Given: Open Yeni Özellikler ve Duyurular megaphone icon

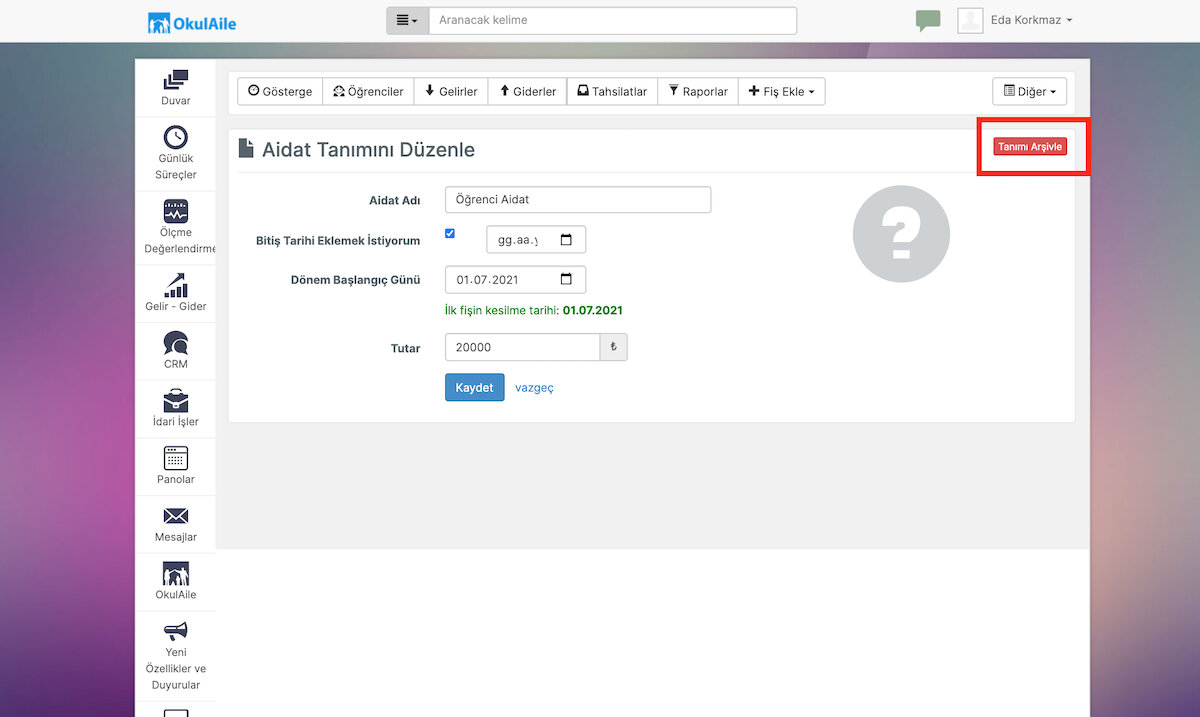Looking at the screenshot, I should pos(175,631).
